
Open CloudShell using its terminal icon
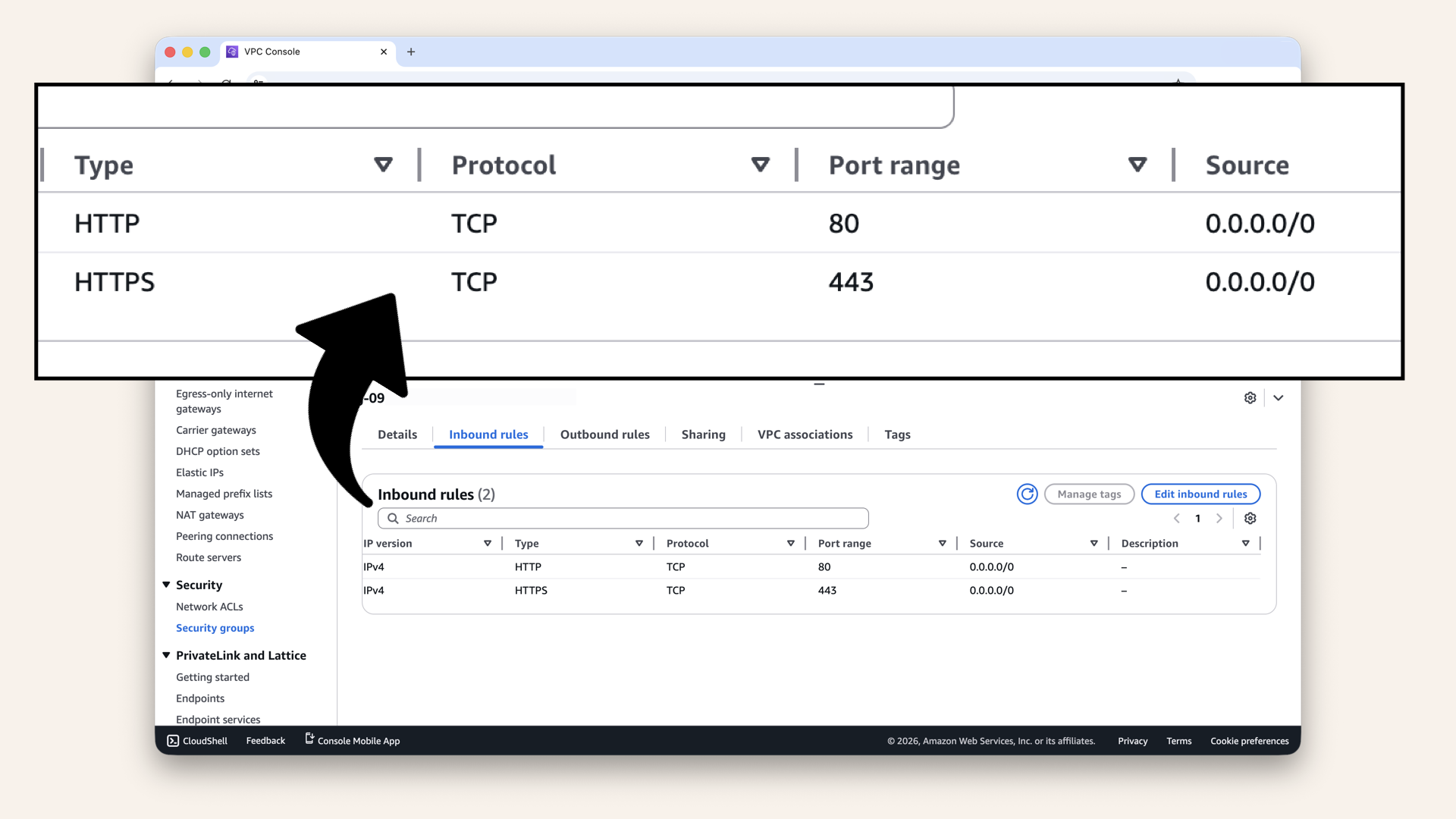(174, 740)
